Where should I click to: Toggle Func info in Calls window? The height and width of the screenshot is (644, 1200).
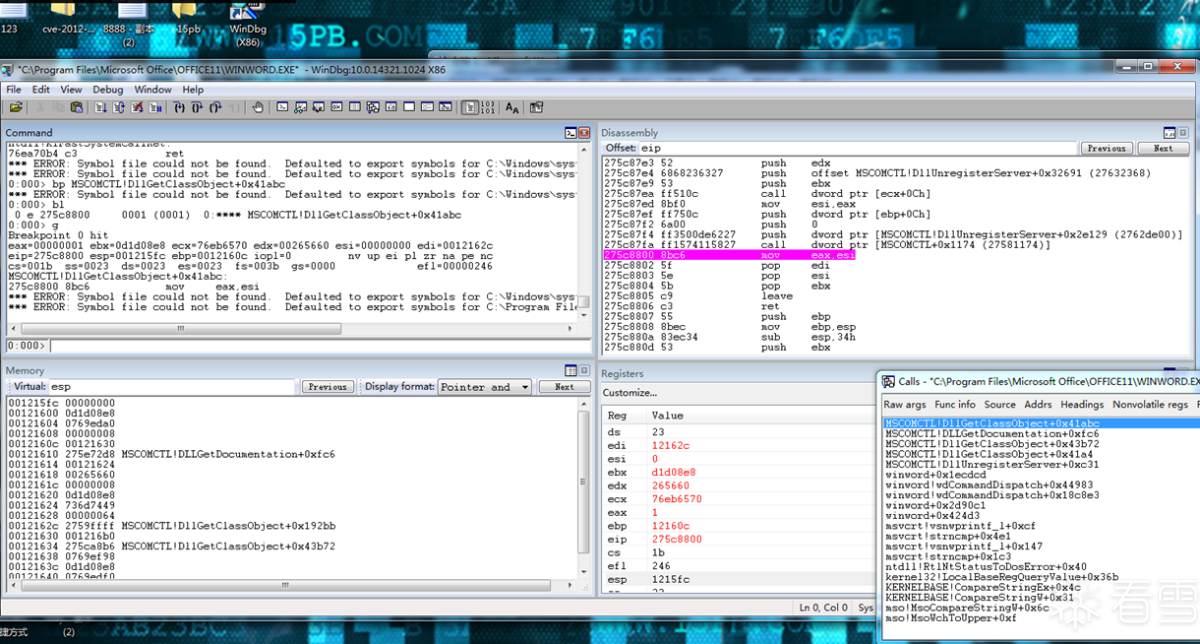coord(955,404)
